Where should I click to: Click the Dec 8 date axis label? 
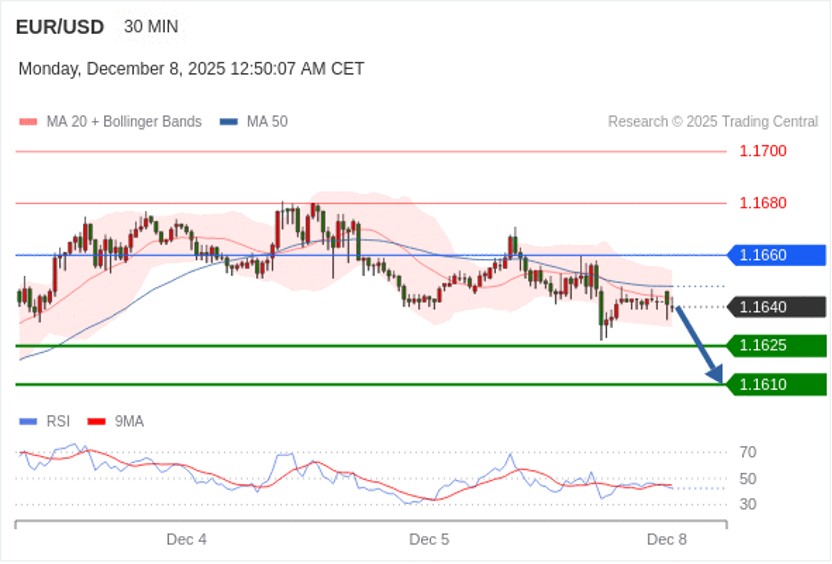pyautogui.click(x=666, y=540)
